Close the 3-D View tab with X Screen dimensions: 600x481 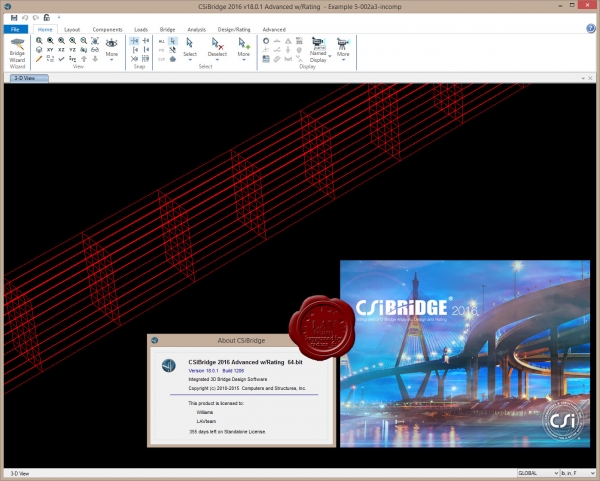[x=590, y=78]
